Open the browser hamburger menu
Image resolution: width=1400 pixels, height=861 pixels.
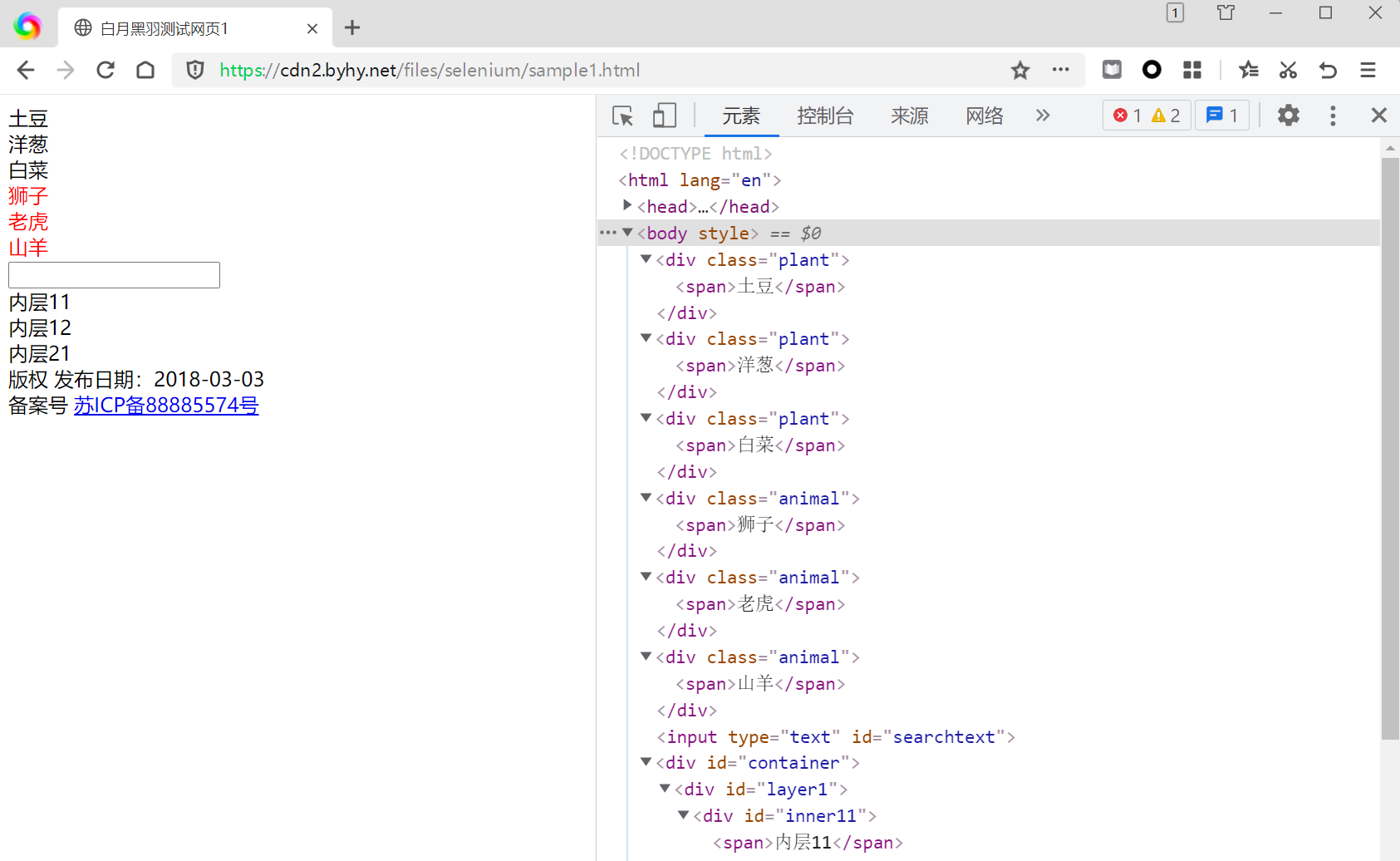point(1368,70)
